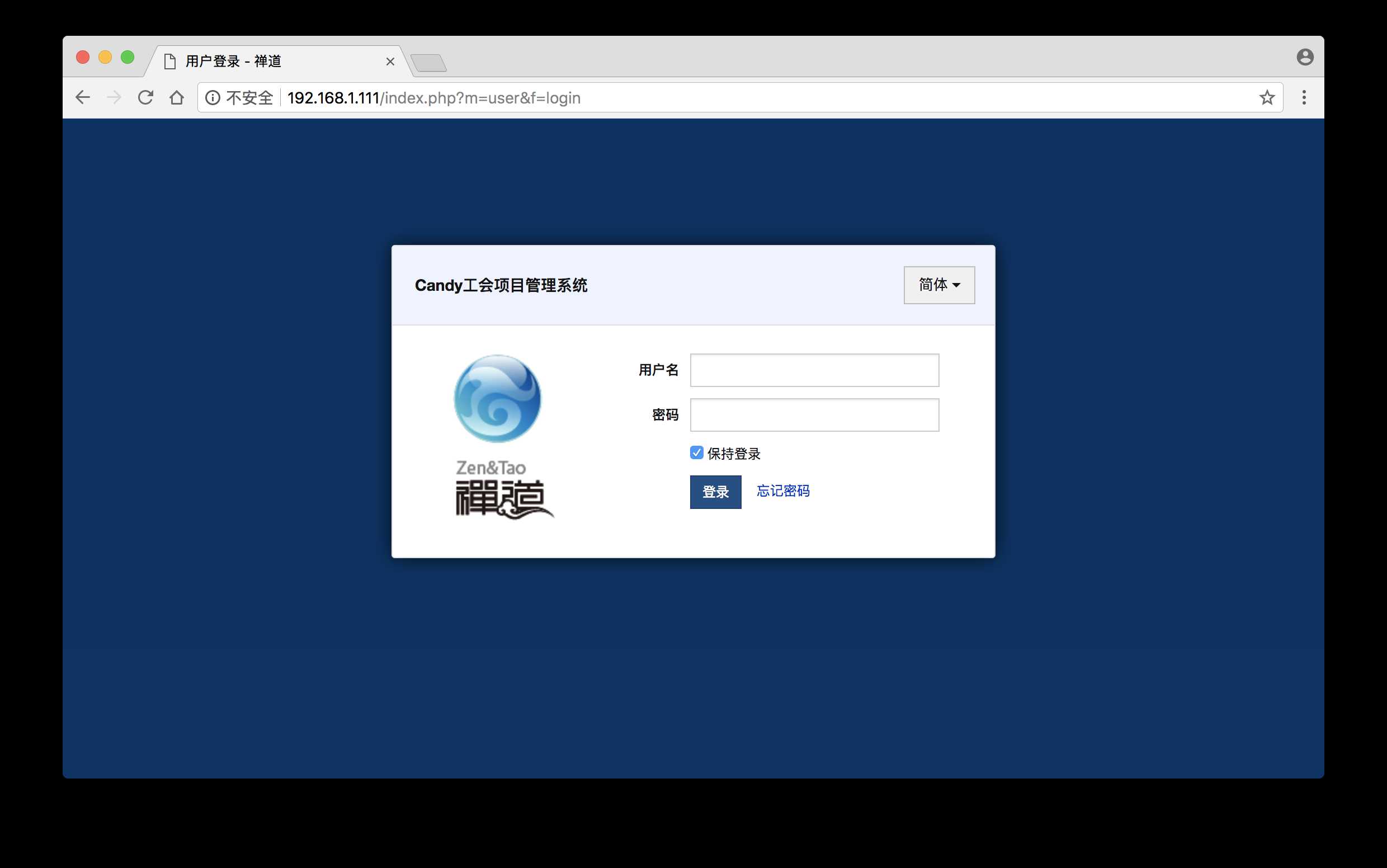Click the 保持登录 label text
Image resolution: width=1387 pixels, height=868 pixels.
pyautogui.click(x=734, y=454)
